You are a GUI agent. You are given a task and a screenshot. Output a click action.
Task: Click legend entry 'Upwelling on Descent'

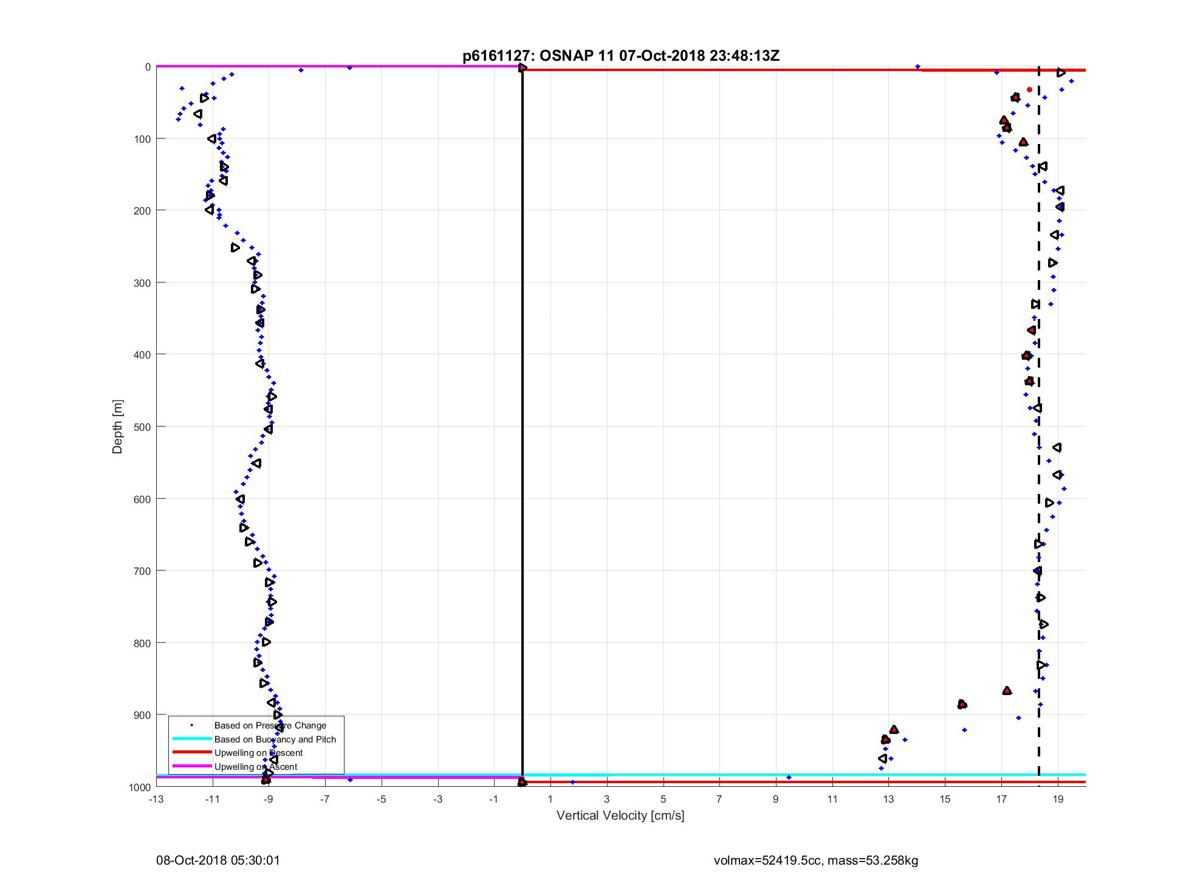[x=258, y=753]
